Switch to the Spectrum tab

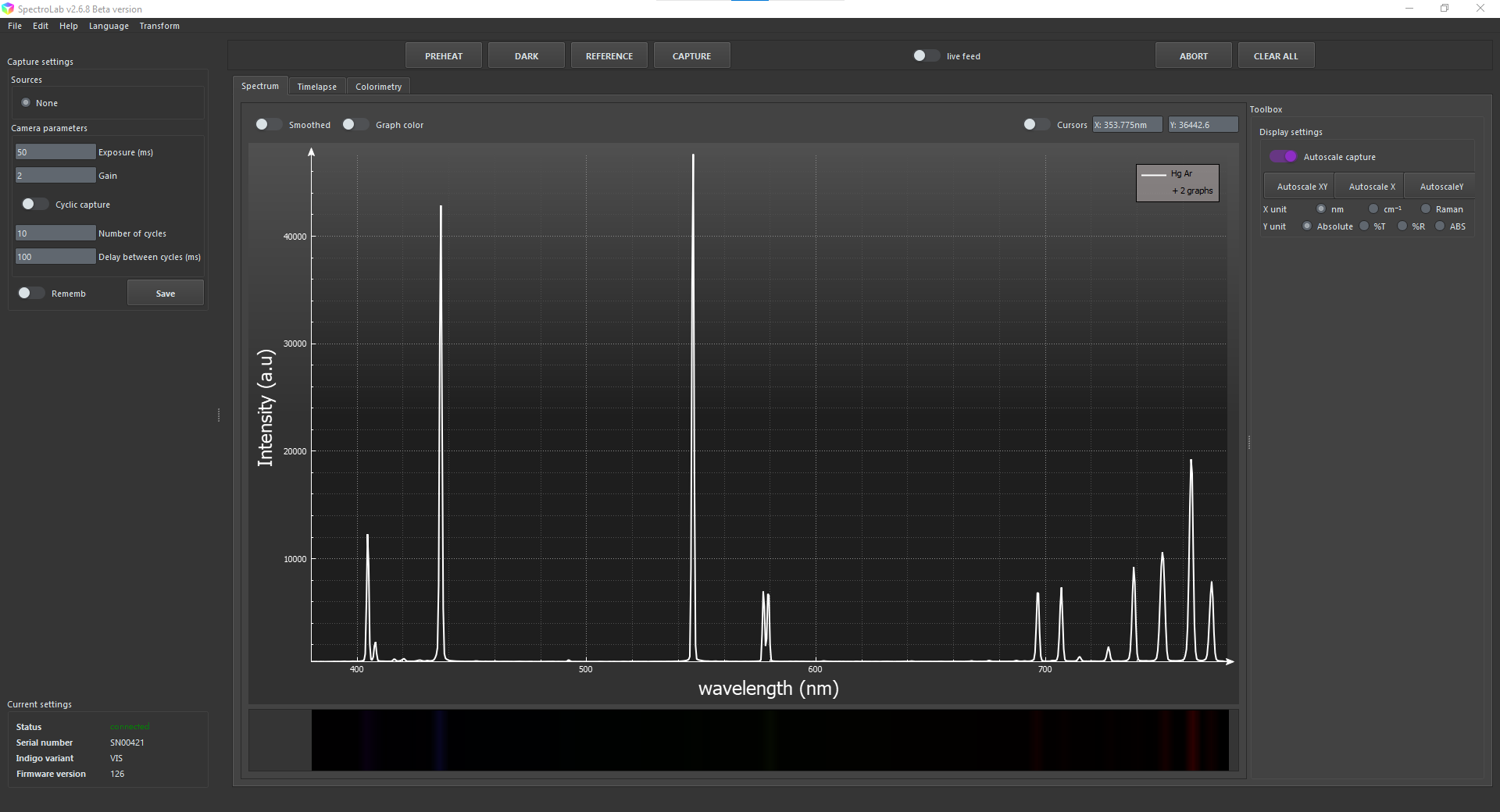pos(260,86)
